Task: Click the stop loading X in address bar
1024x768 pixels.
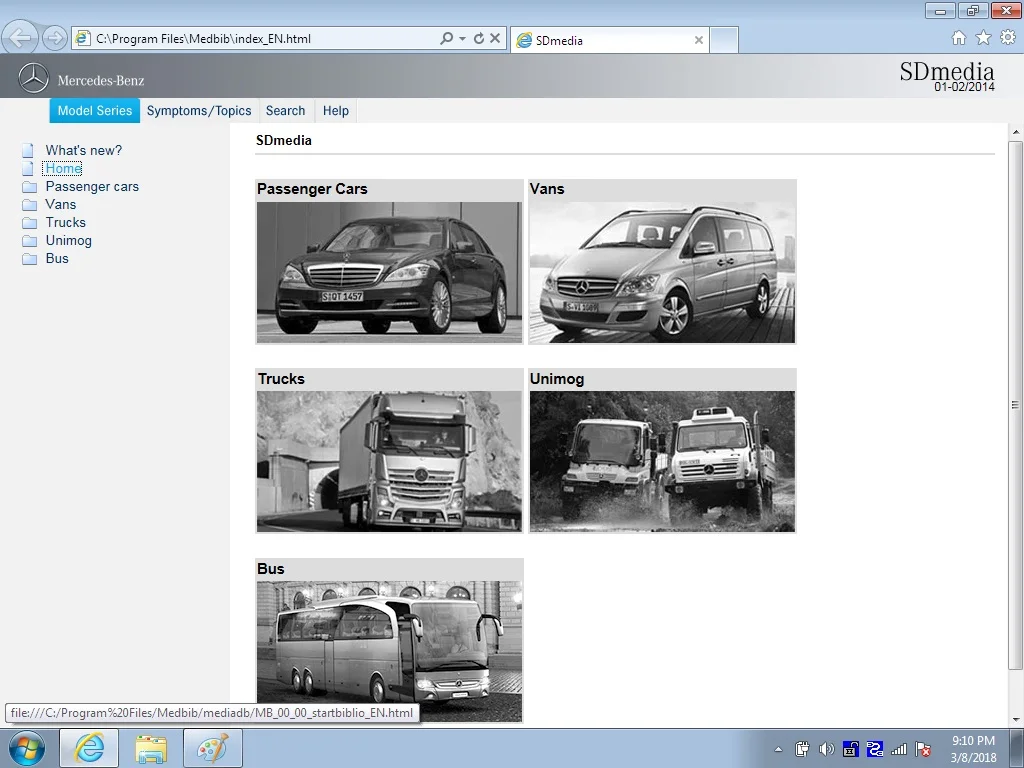Action: pos(495,39)
